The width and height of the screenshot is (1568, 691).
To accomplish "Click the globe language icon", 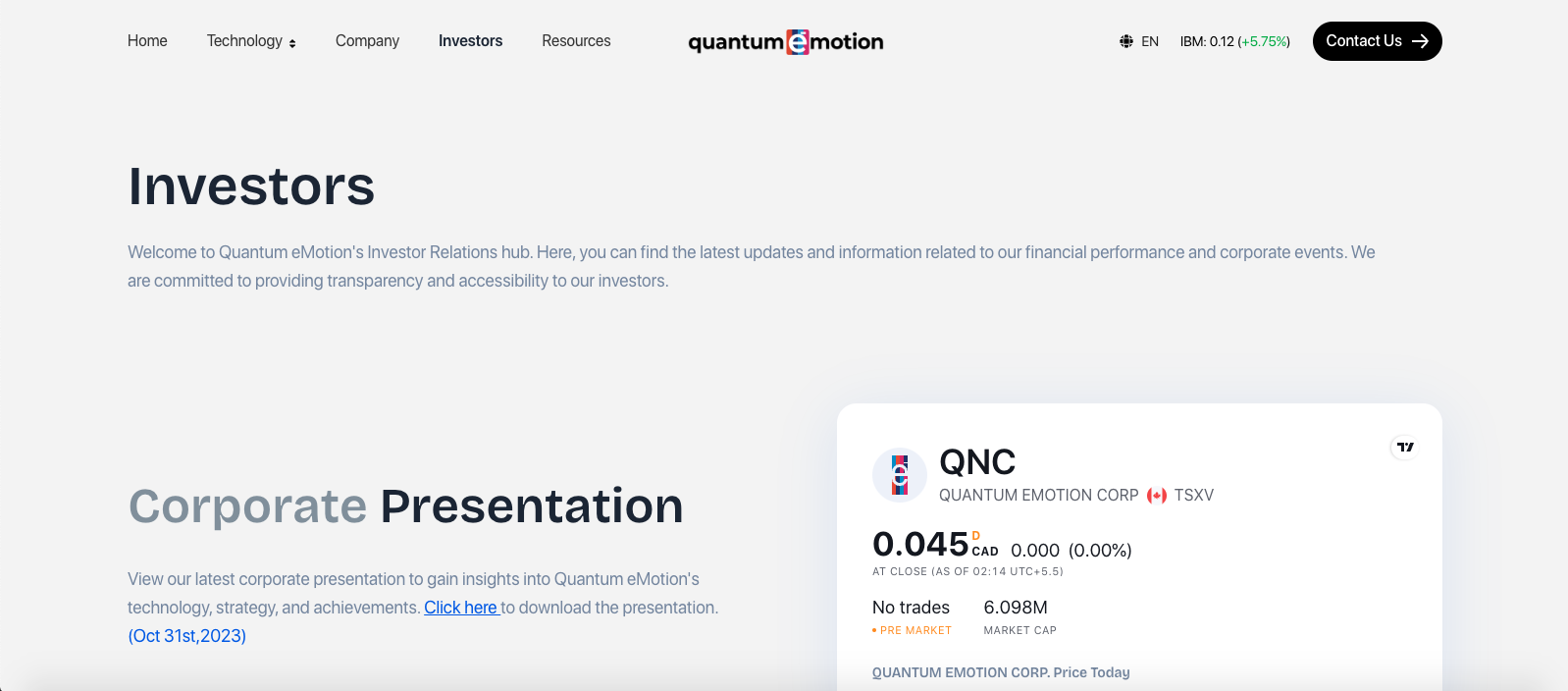I will pyautogui.click(x=1124, y=41).
